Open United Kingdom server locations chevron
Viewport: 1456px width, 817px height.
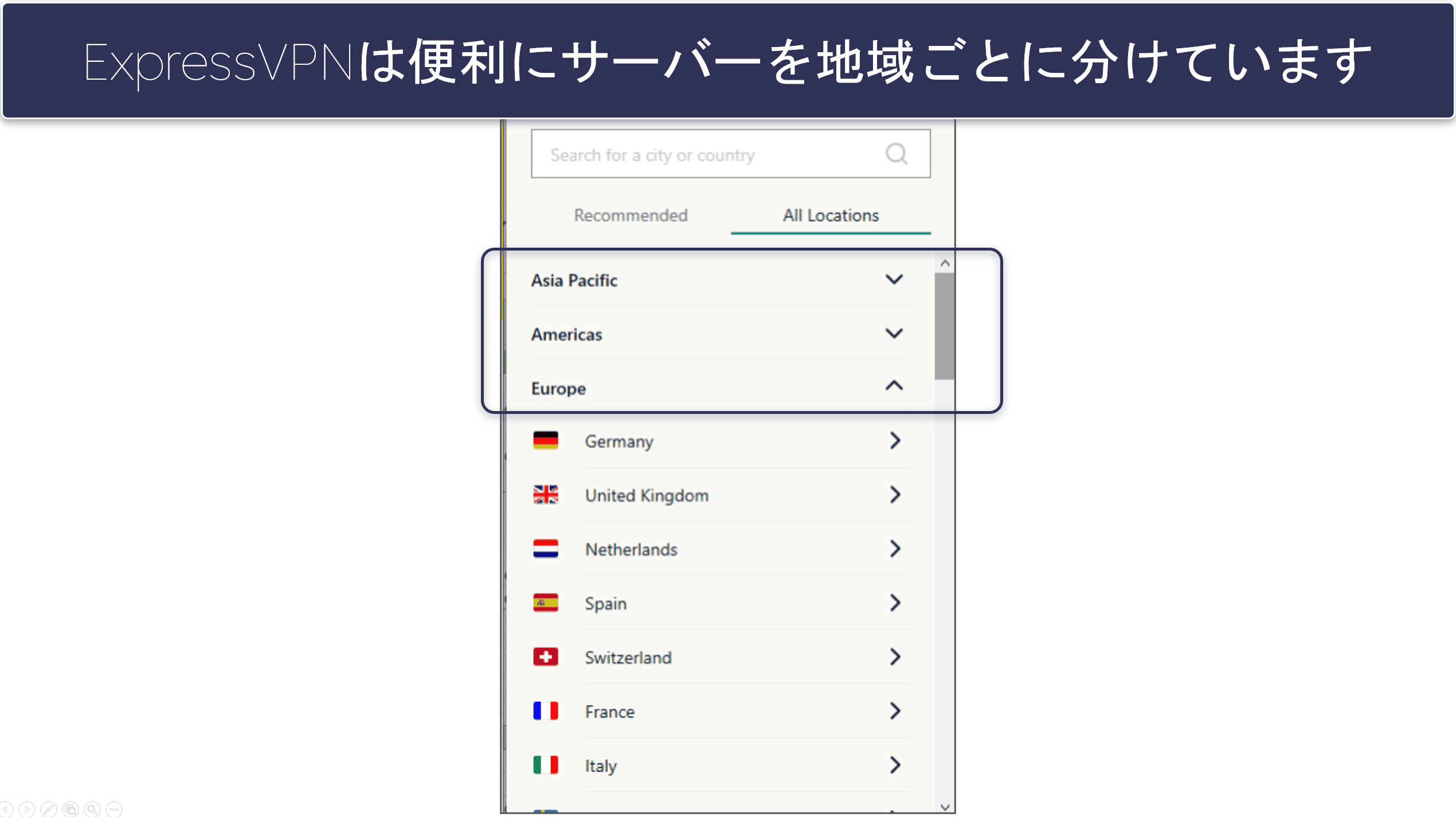pyautogui.click(x=895, y=494)
